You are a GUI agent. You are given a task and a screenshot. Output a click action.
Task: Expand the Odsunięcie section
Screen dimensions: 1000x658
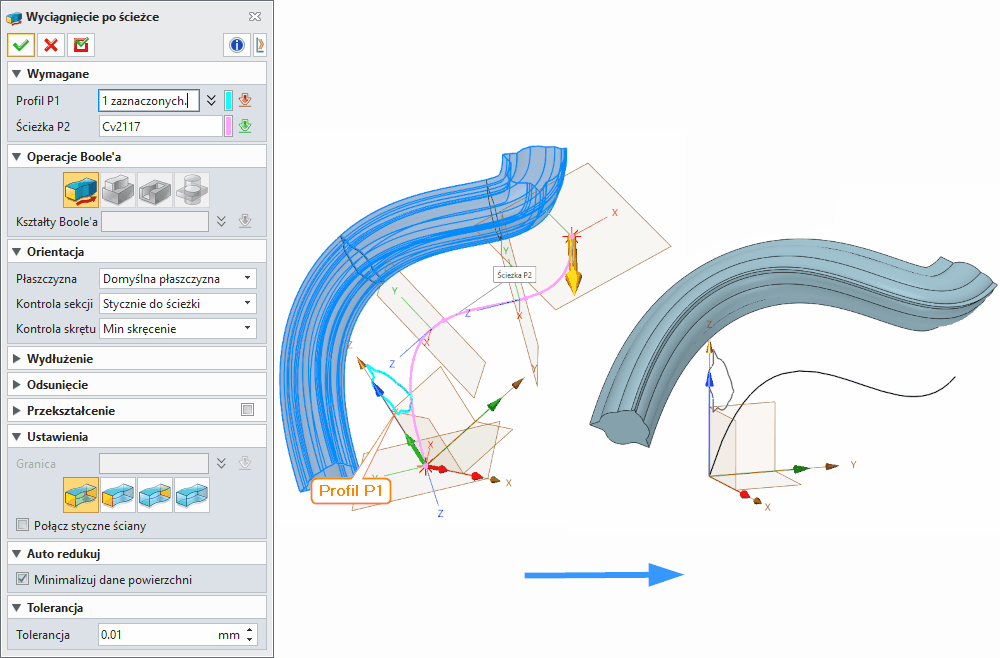click(58, 384)
